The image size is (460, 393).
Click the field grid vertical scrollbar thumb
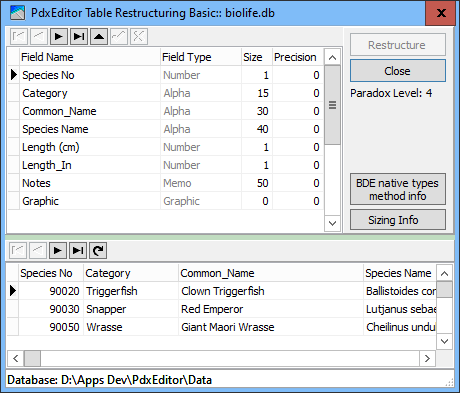point(332,105)
